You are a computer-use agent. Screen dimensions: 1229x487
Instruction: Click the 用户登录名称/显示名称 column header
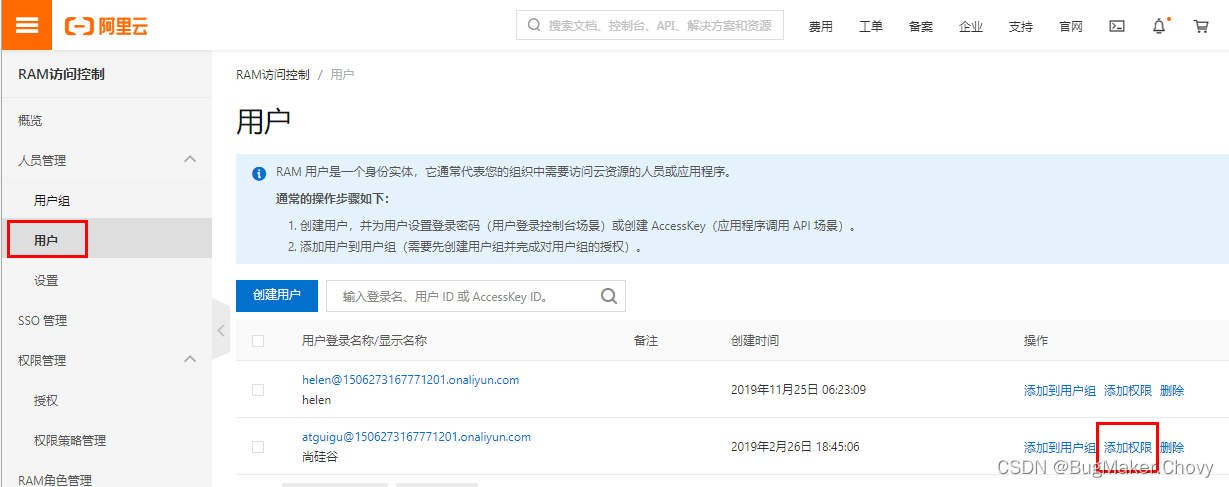pos(364,341)
